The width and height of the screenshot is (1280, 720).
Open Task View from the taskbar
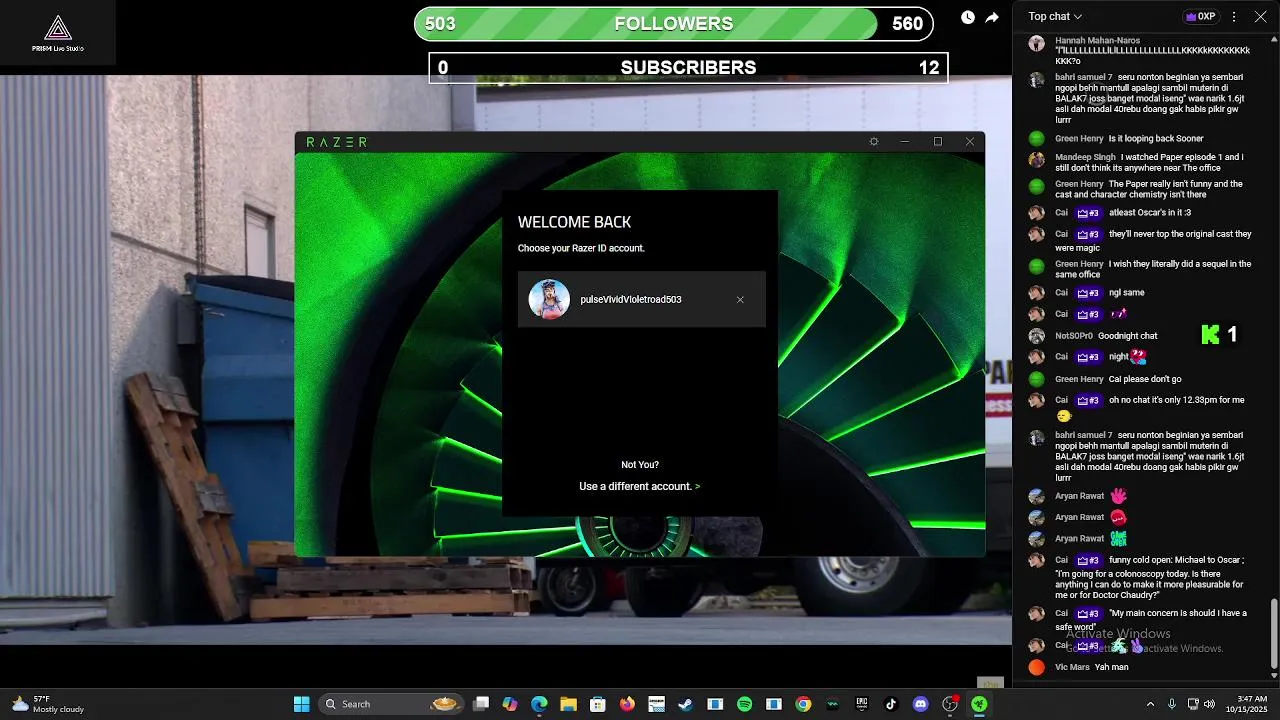[481, 704]
